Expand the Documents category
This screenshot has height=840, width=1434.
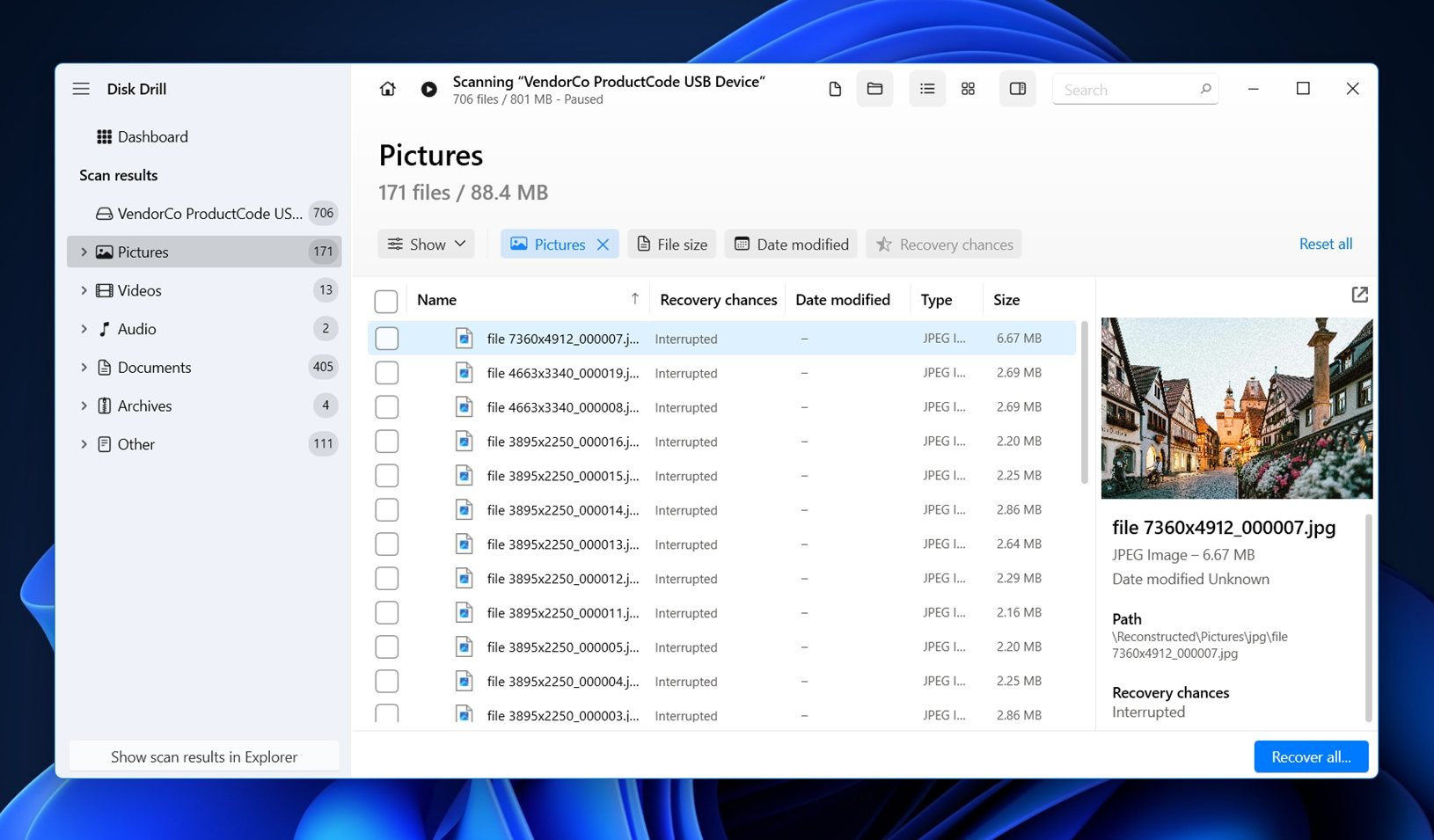84,368
